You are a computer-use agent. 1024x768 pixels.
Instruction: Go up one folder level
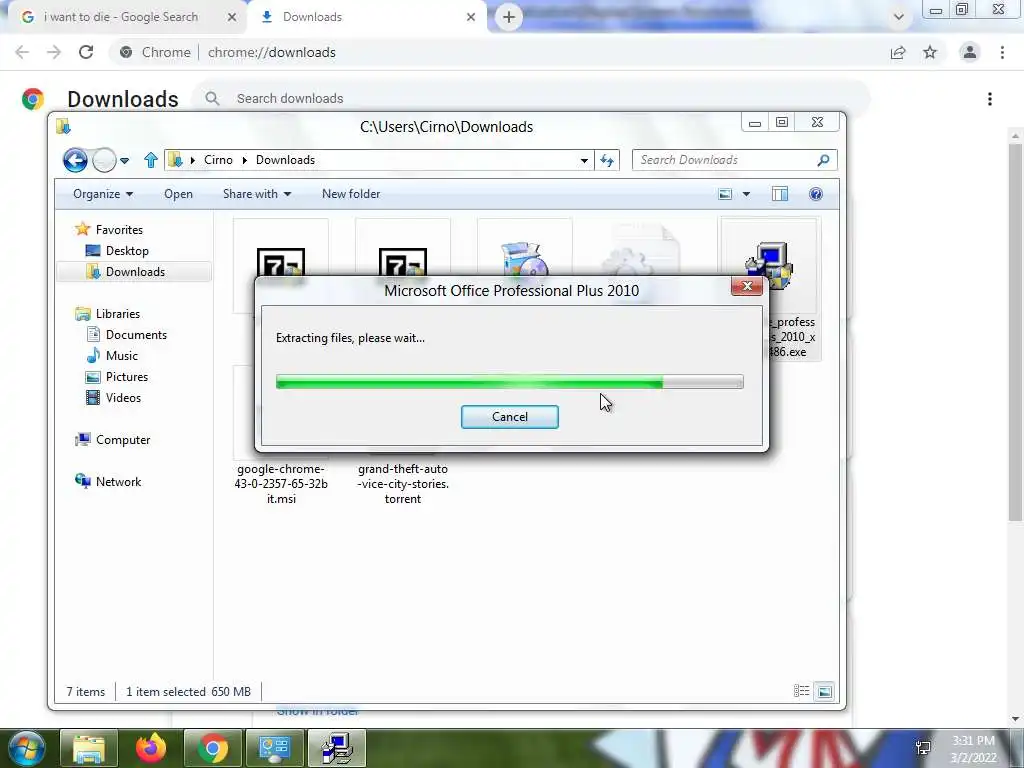(151, 160)
